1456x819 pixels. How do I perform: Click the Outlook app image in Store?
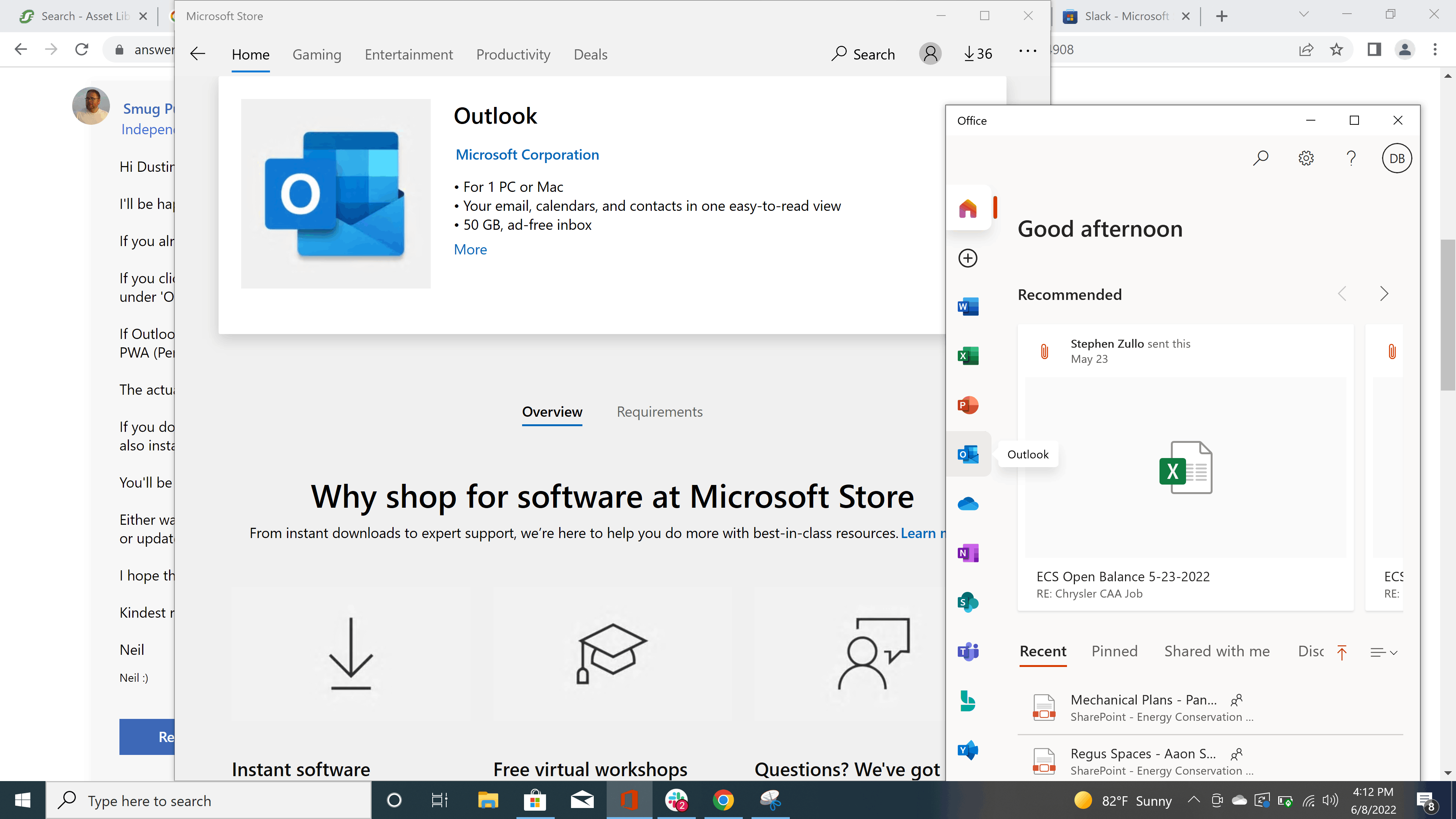[x=336, y=193]
